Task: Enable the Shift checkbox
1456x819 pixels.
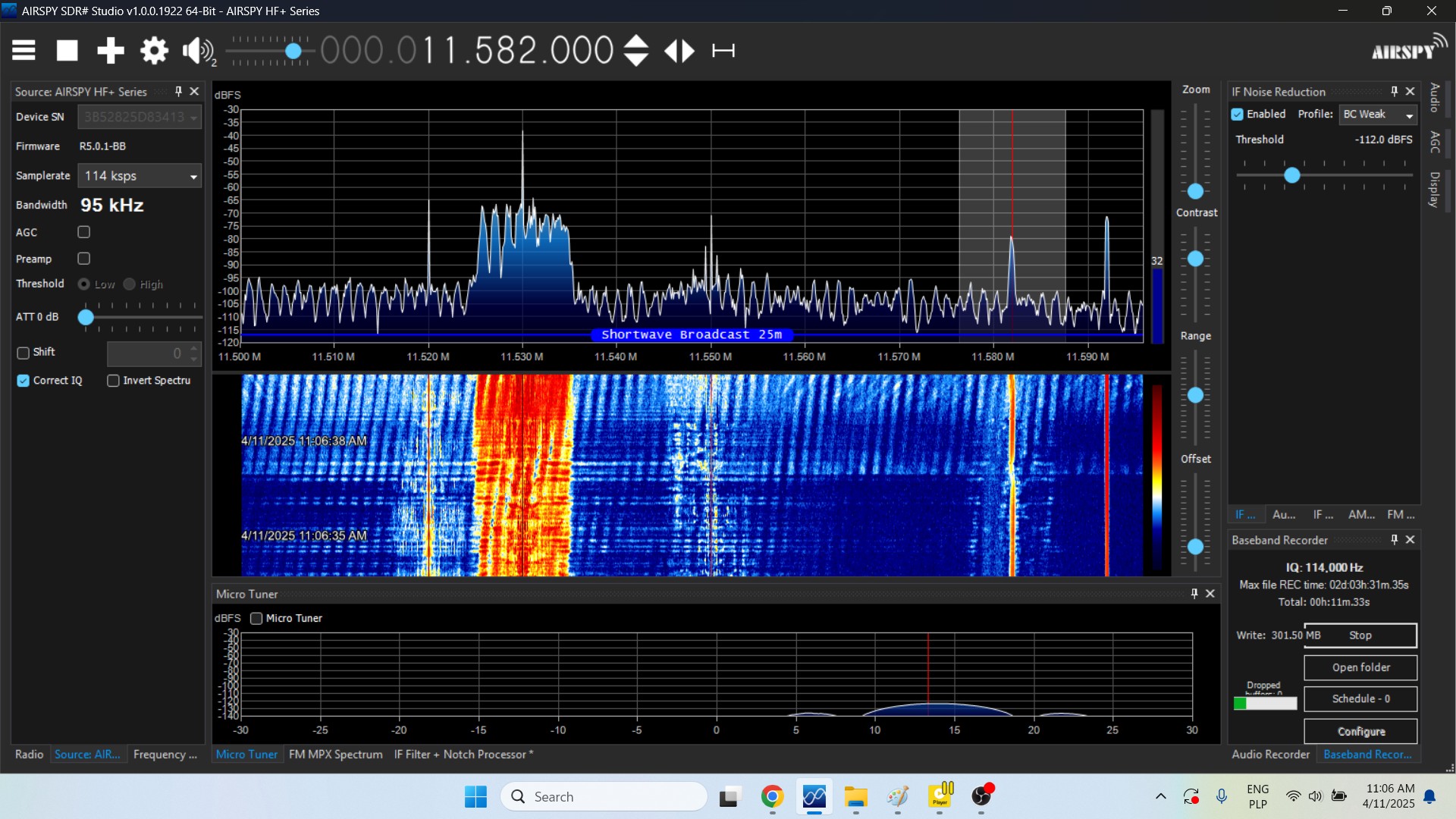Action: (24, 353)
